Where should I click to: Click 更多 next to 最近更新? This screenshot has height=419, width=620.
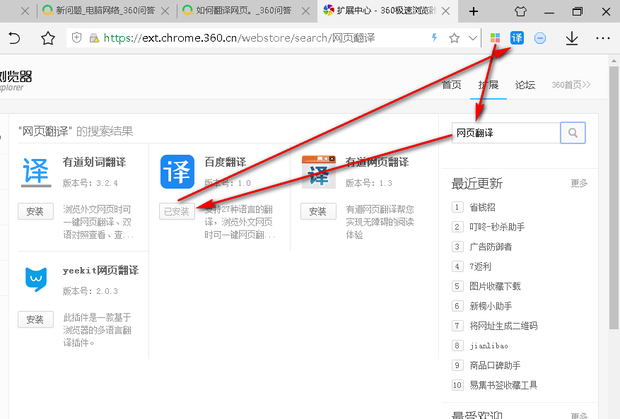point(579,183)
